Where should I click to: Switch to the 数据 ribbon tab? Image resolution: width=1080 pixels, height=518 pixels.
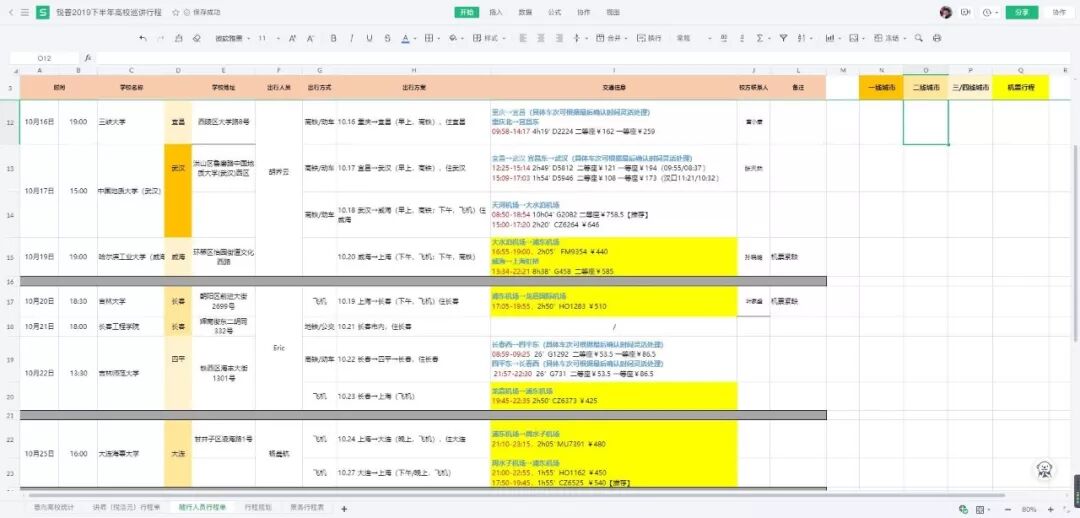tap(525, 12)
